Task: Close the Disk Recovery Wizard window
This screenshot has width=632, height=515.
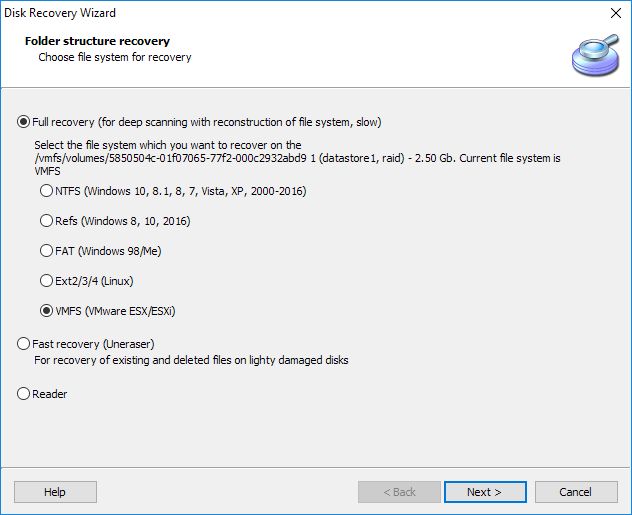Action: [x=615, y=13]
